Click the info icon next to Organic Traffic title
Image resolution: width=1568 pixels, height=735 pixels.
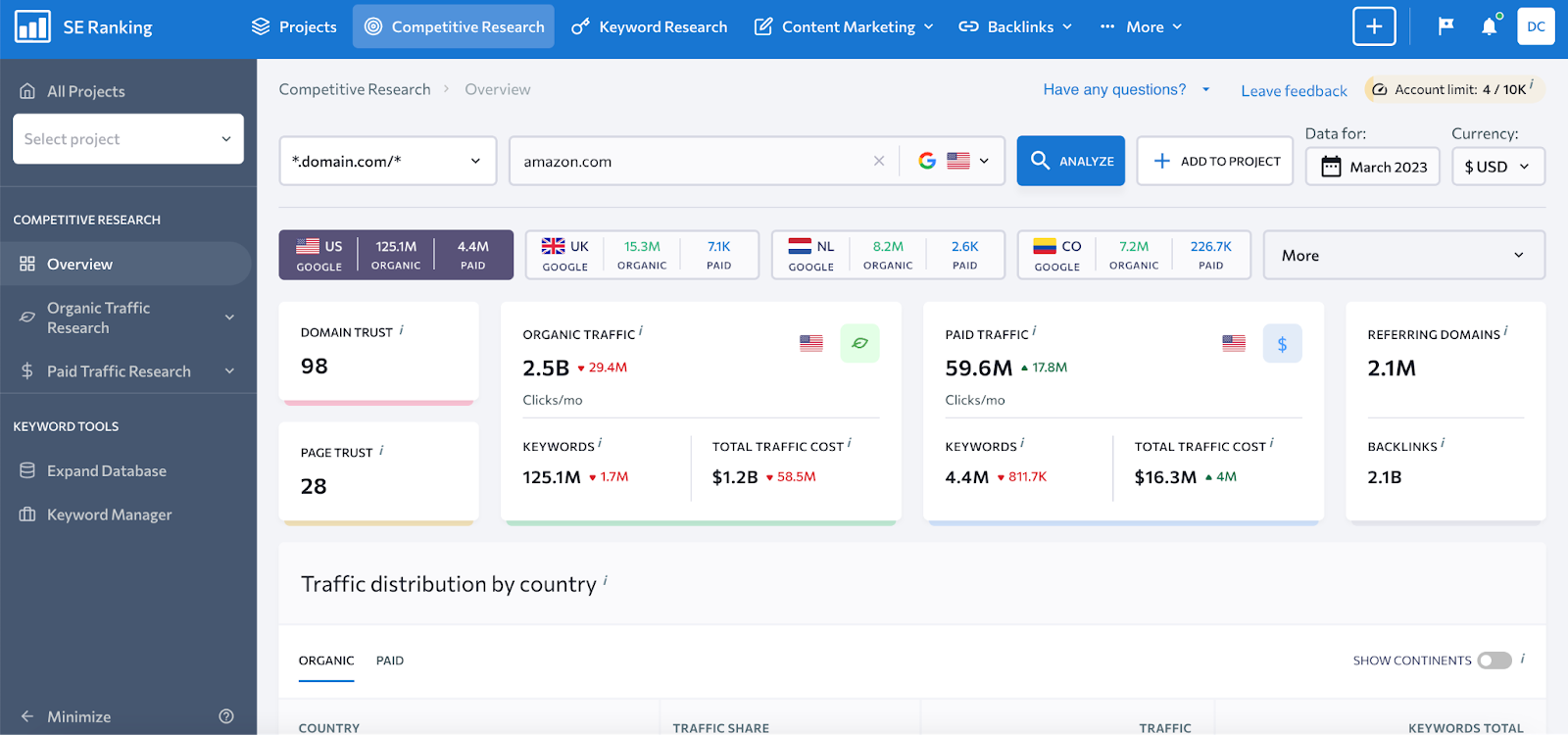point(641,332)
